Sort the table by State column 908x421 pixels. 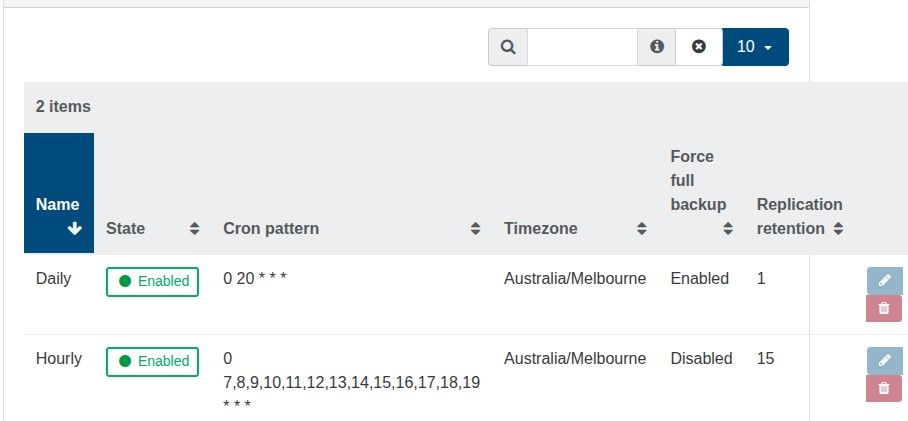point(194,229)
